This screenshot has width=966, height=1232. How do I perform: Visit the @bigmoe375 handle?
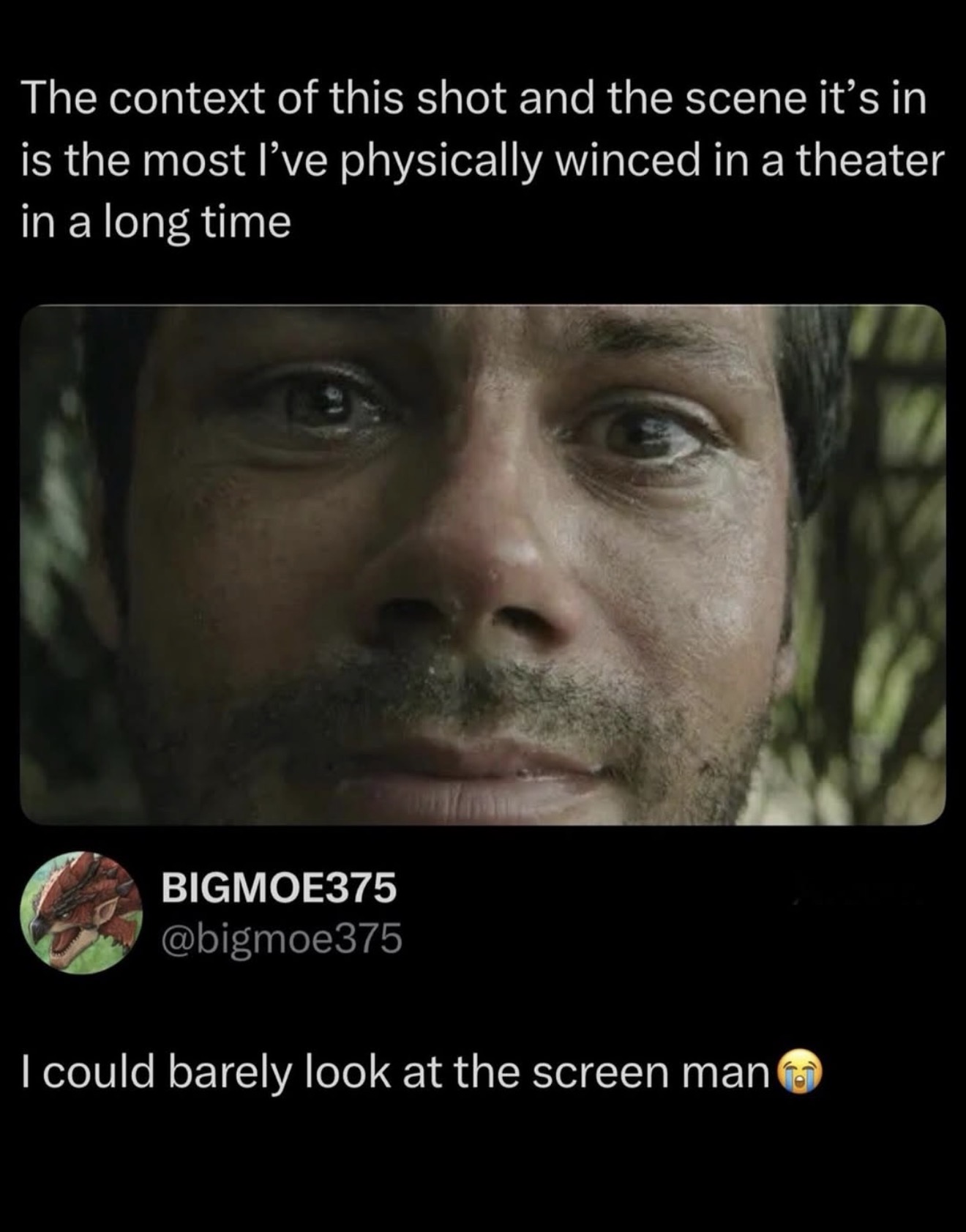pos(282,938)
